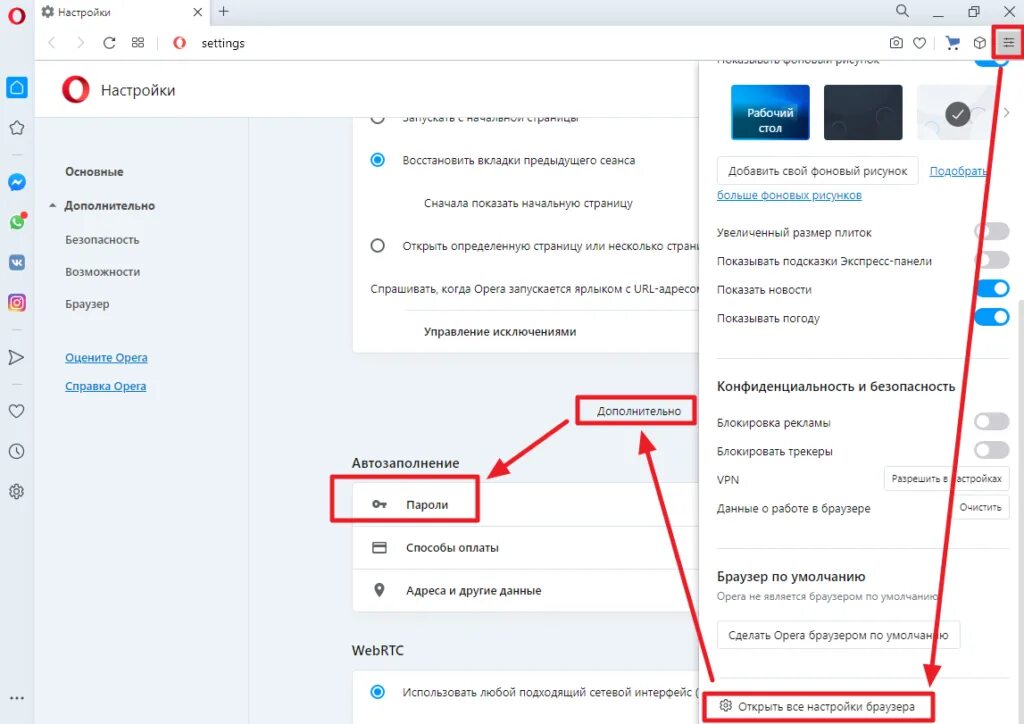Screen dimensions: 1024x724
Task: Open History clock icon in the sidebar
Action: [16, 451]
